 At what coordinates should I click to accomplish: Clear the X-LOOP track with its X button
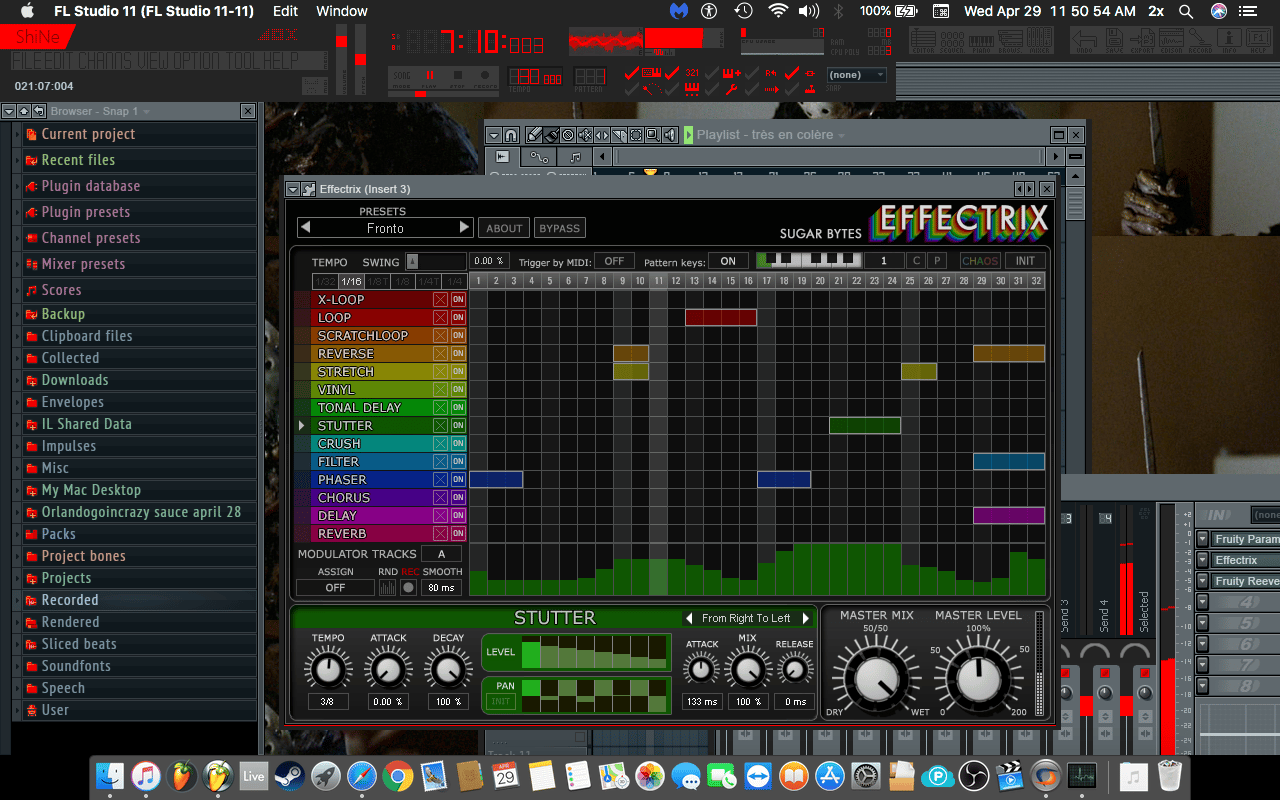pos(440,300)
